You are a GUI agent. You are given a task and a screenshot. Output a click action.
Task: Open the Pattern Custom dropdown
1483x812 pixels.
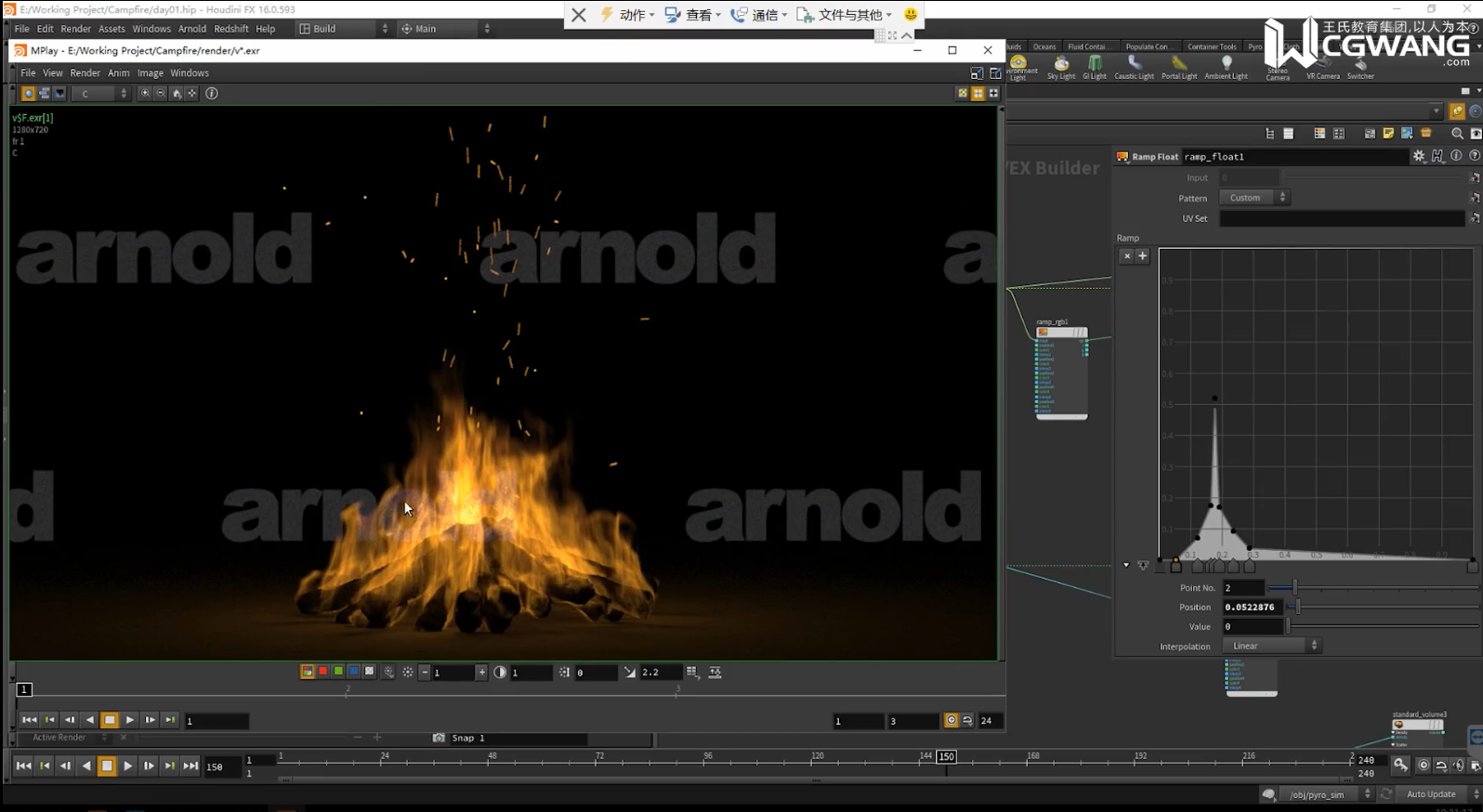tap(1254, 197)
